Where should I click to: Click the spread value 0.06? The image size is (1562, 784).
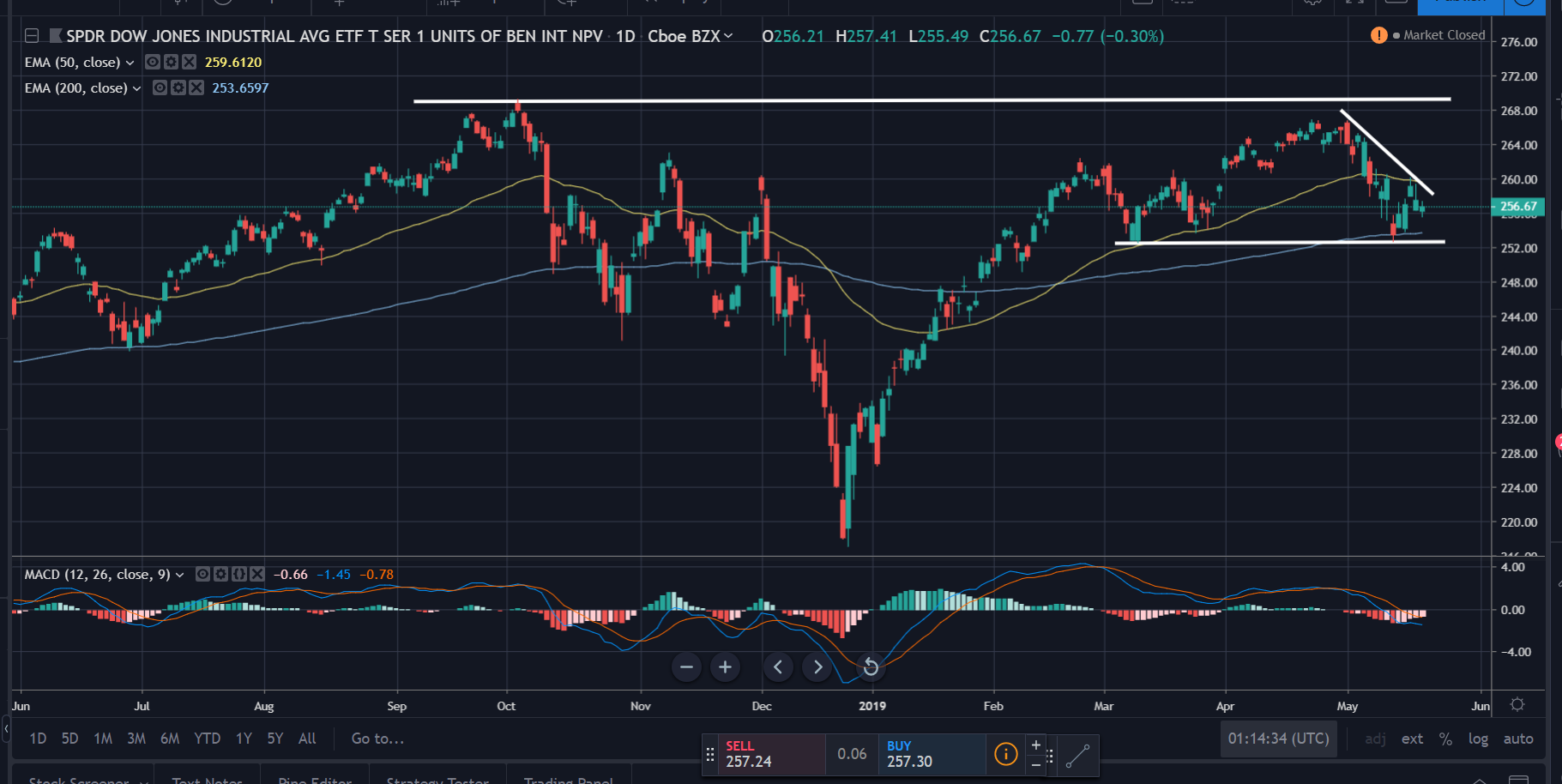[852, 754]
